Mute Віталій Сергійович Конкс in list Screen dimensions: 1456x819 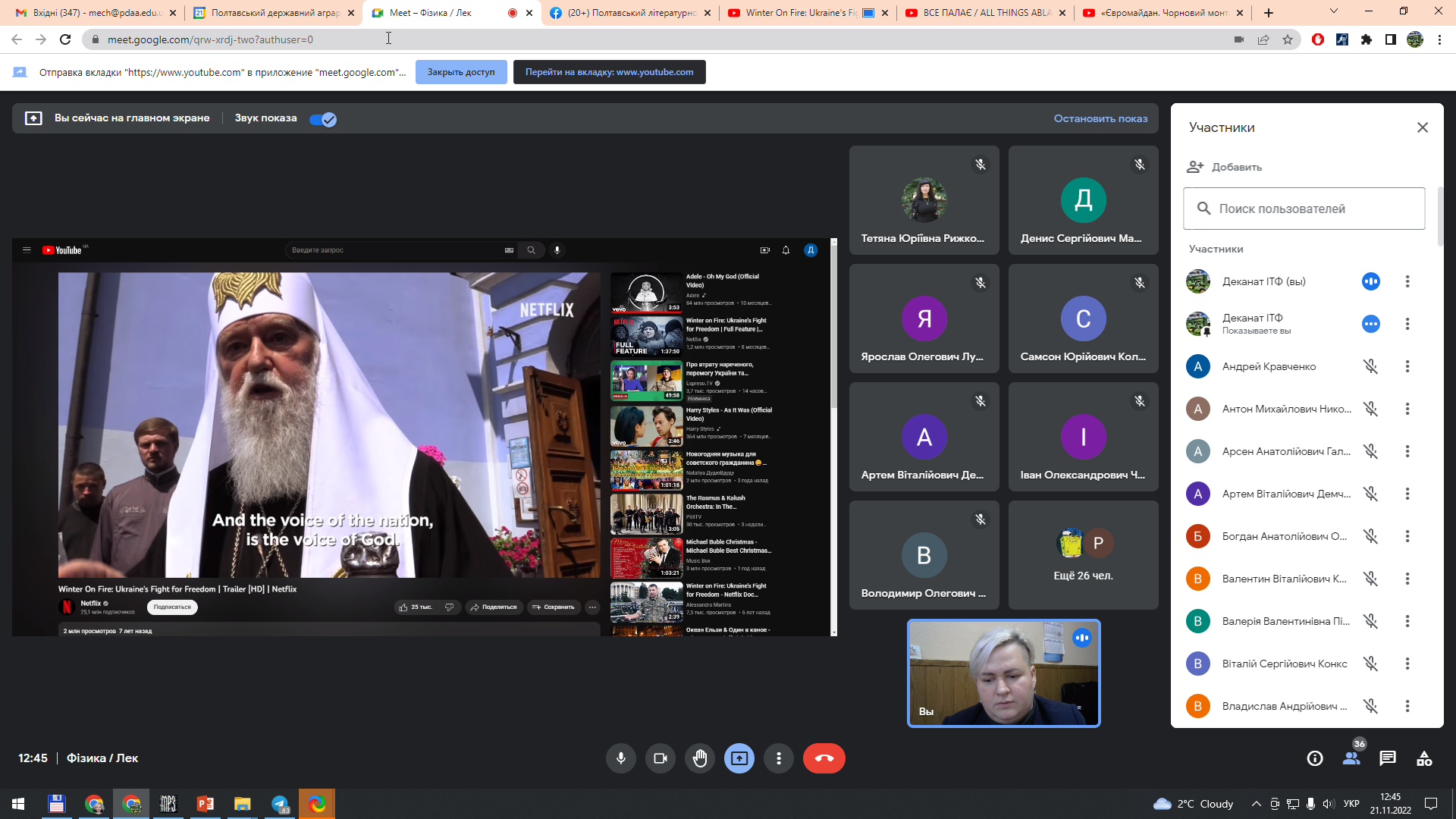tap(1370, 664)
